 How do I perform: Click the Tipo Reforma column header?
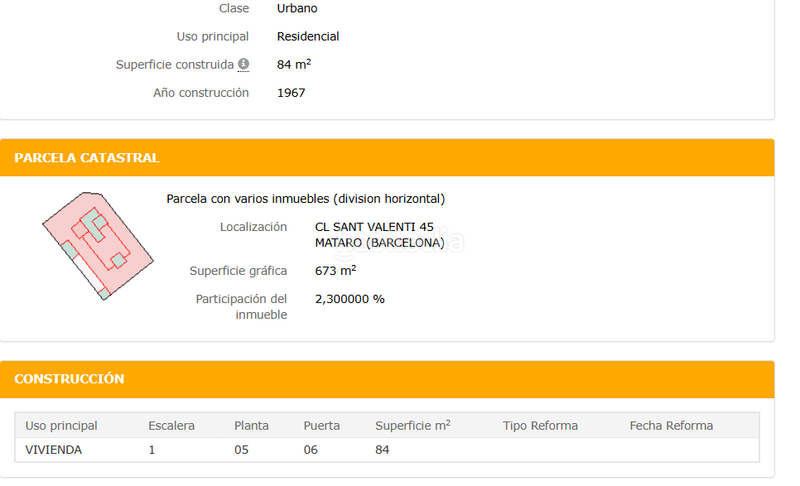[x=540, y=425]
